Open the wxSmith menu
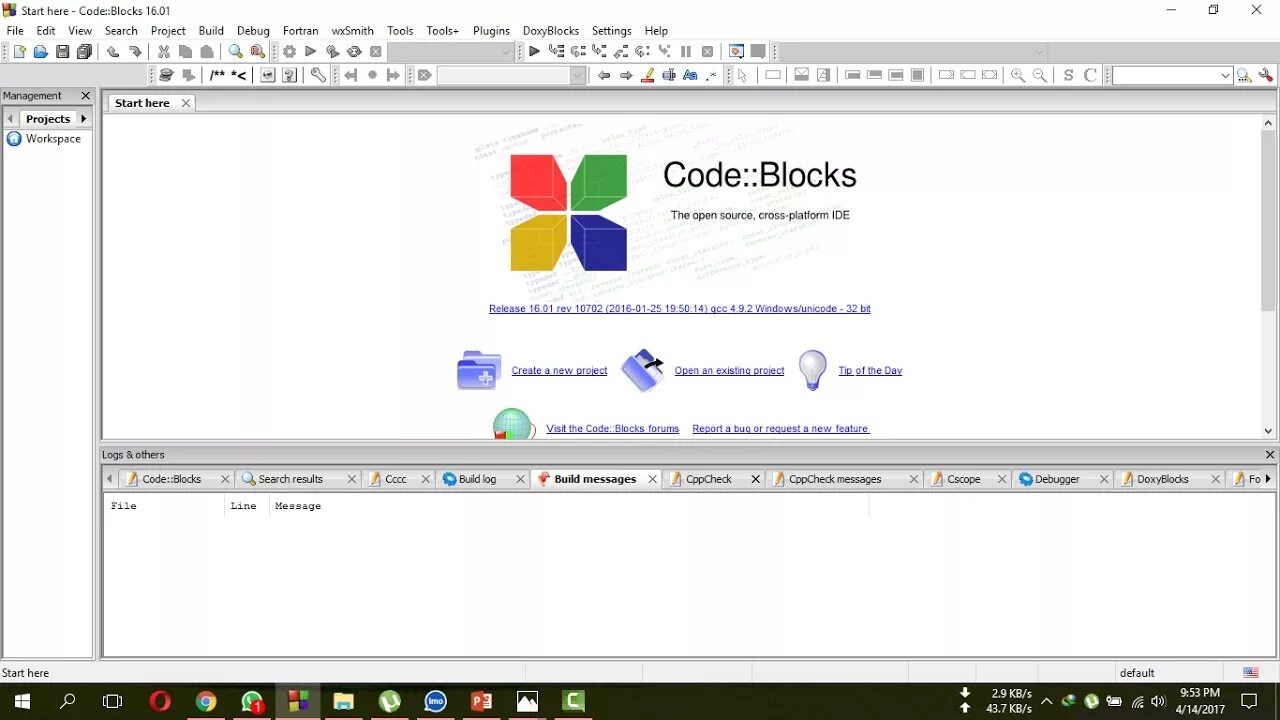 (353, 31)
